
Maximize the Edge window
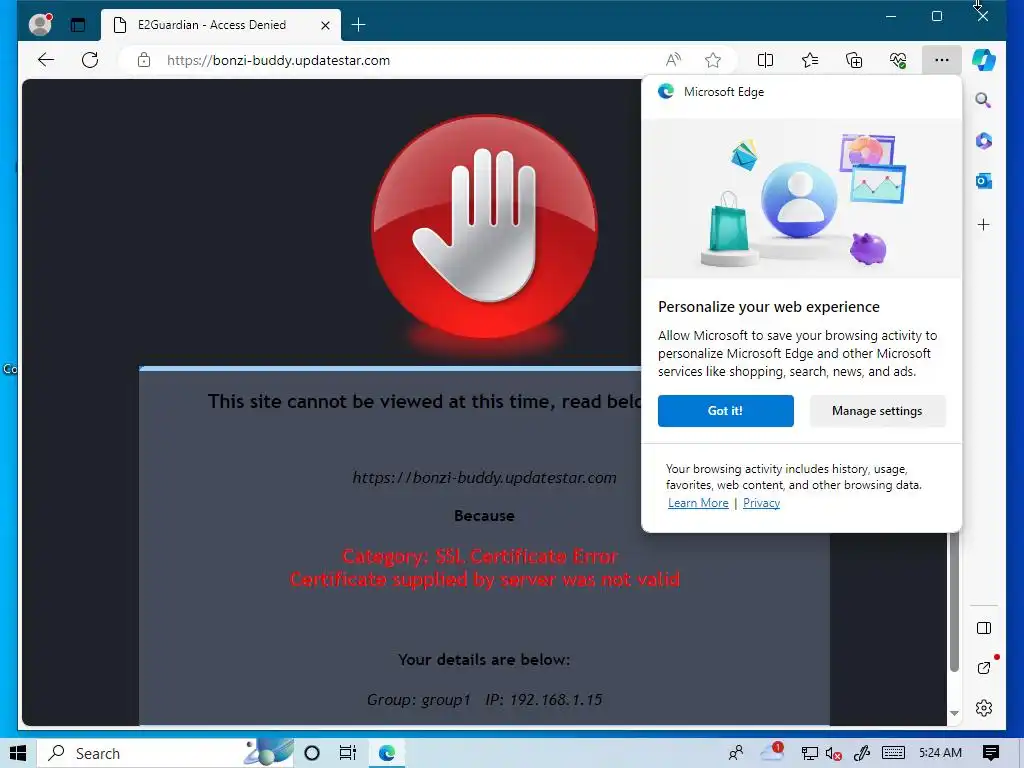pos(936,16)
